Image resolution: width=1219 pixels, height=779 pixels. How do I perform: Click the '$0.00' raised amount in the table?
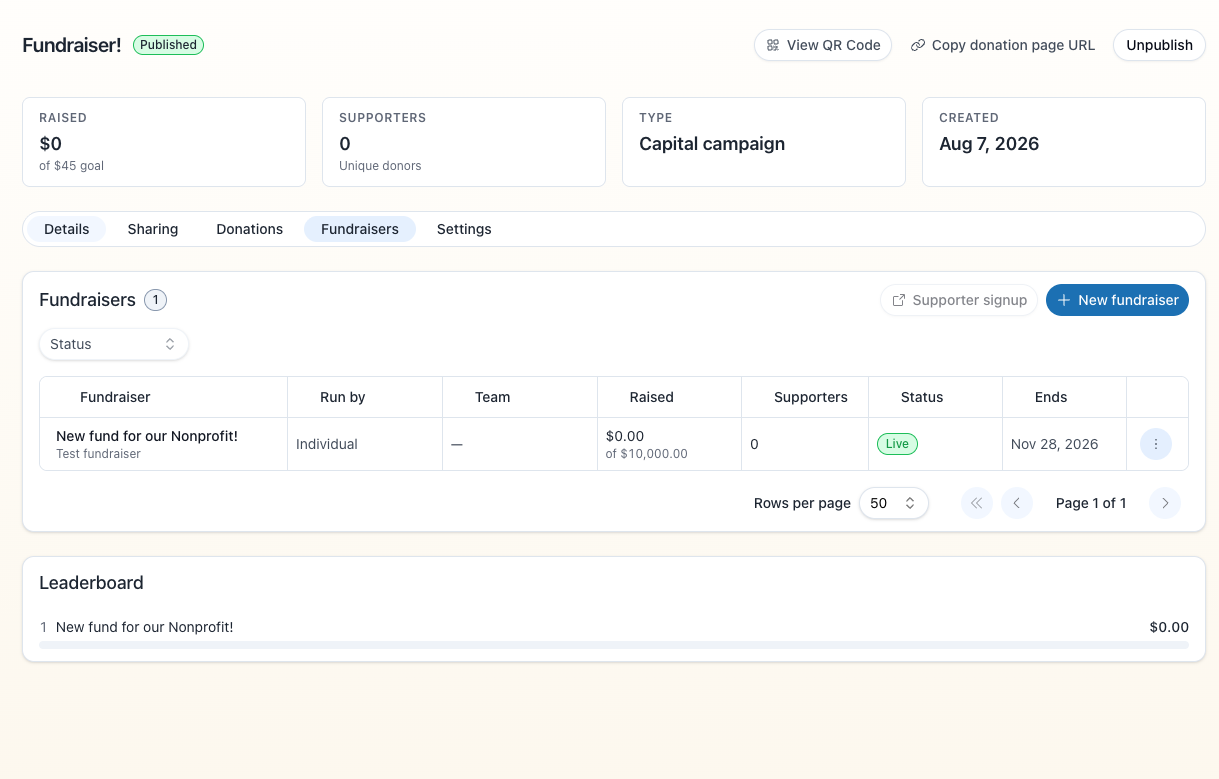[x=625, y=436]
